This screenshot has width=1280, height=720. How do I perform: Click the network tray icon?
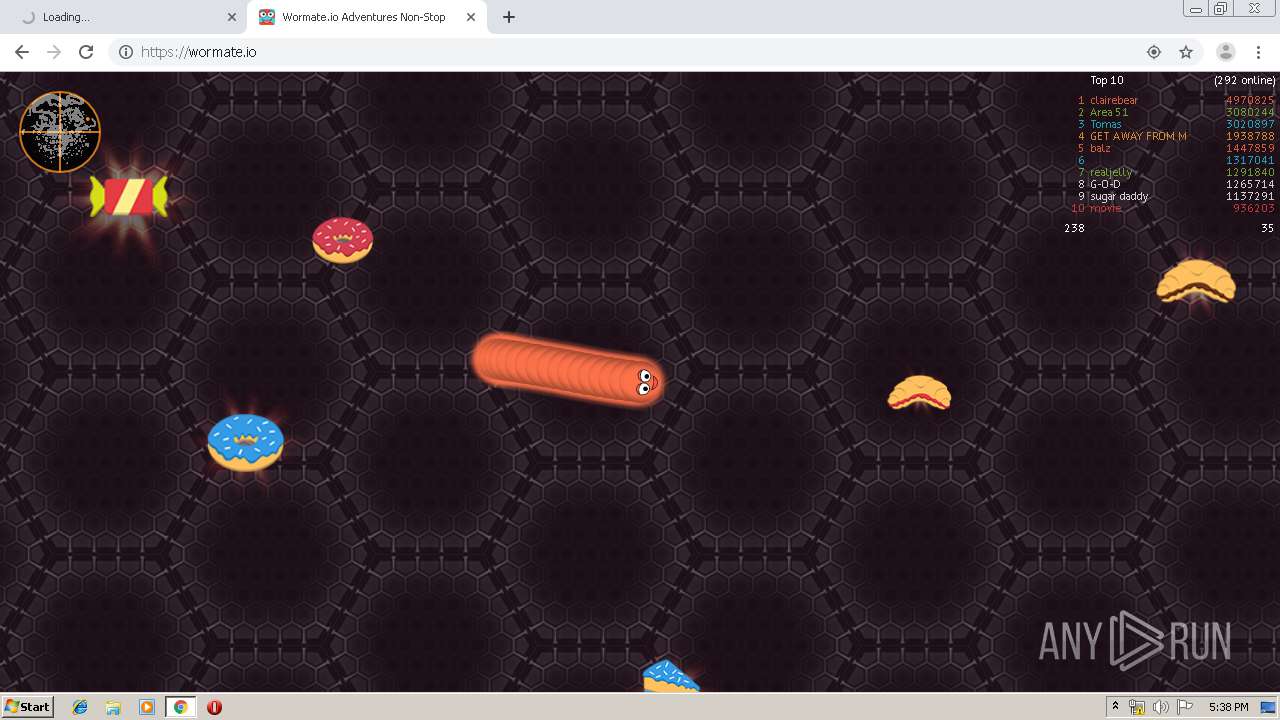(1137, 707)
